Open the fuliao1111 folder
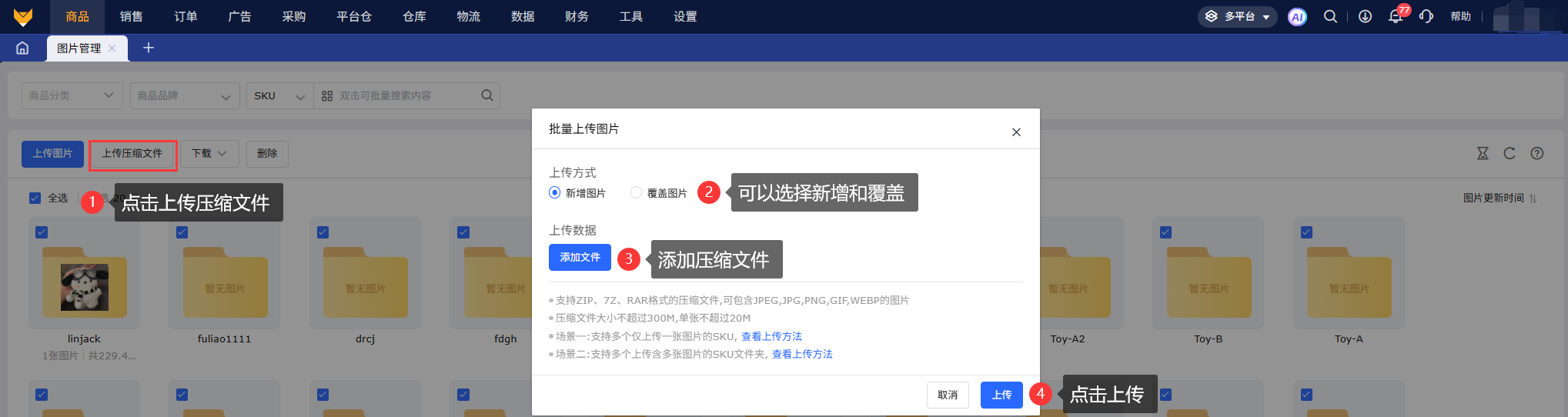The image size is (1568, 417). [x=225, y=282]
